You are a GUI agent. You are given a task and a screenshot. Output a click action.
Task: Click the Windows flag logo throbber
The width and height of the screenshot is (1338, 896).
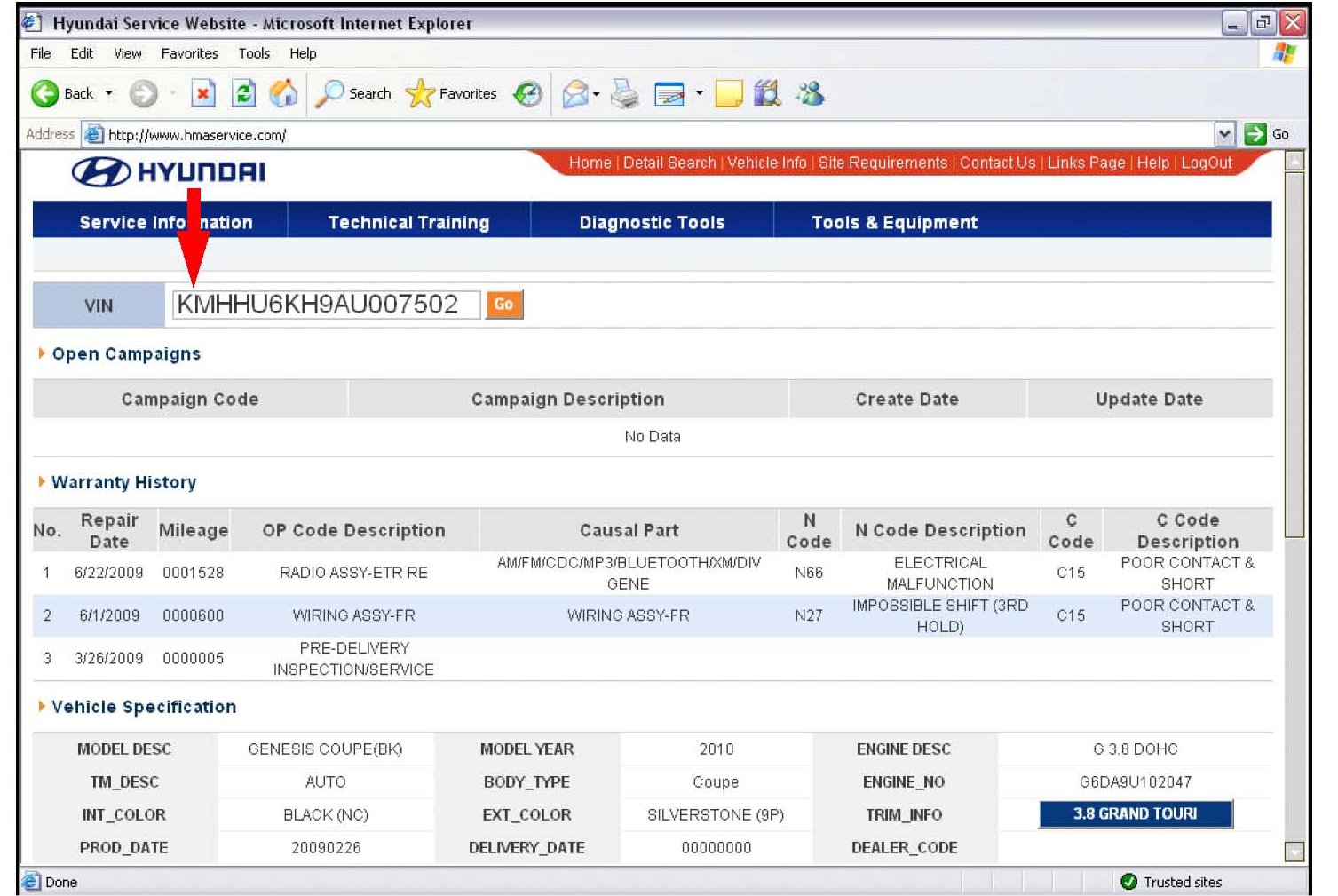1284,53
